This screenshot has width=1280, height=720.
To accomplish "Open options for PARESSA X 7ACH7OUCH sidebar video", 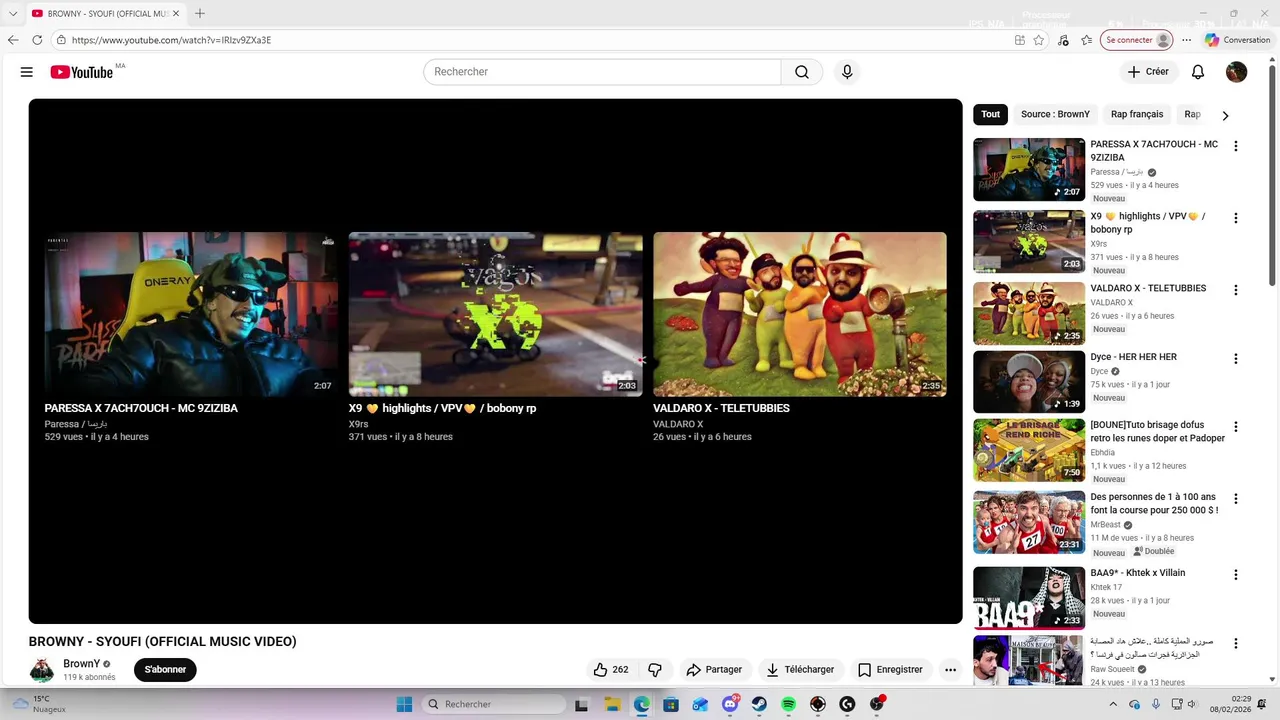I will tap(1236, 146).
